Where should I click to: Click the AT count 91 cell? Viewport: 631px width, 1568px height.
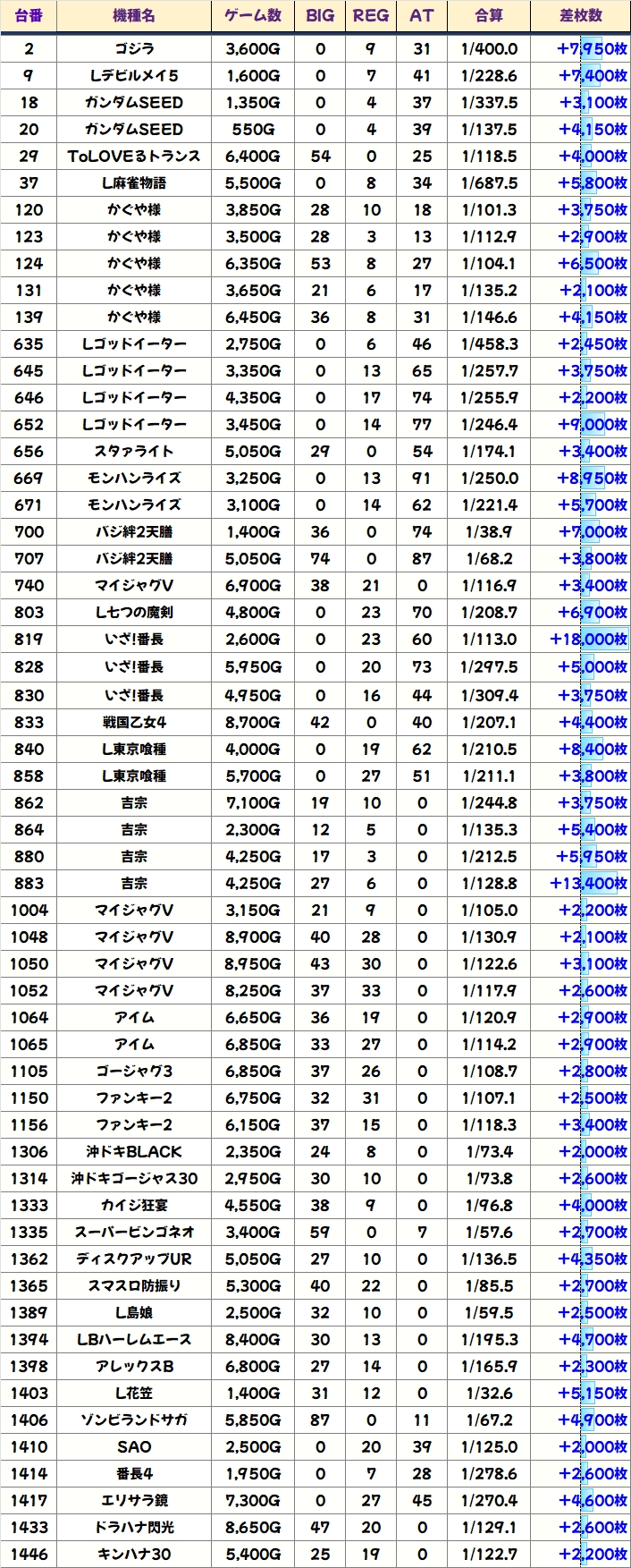pos(422,479)
